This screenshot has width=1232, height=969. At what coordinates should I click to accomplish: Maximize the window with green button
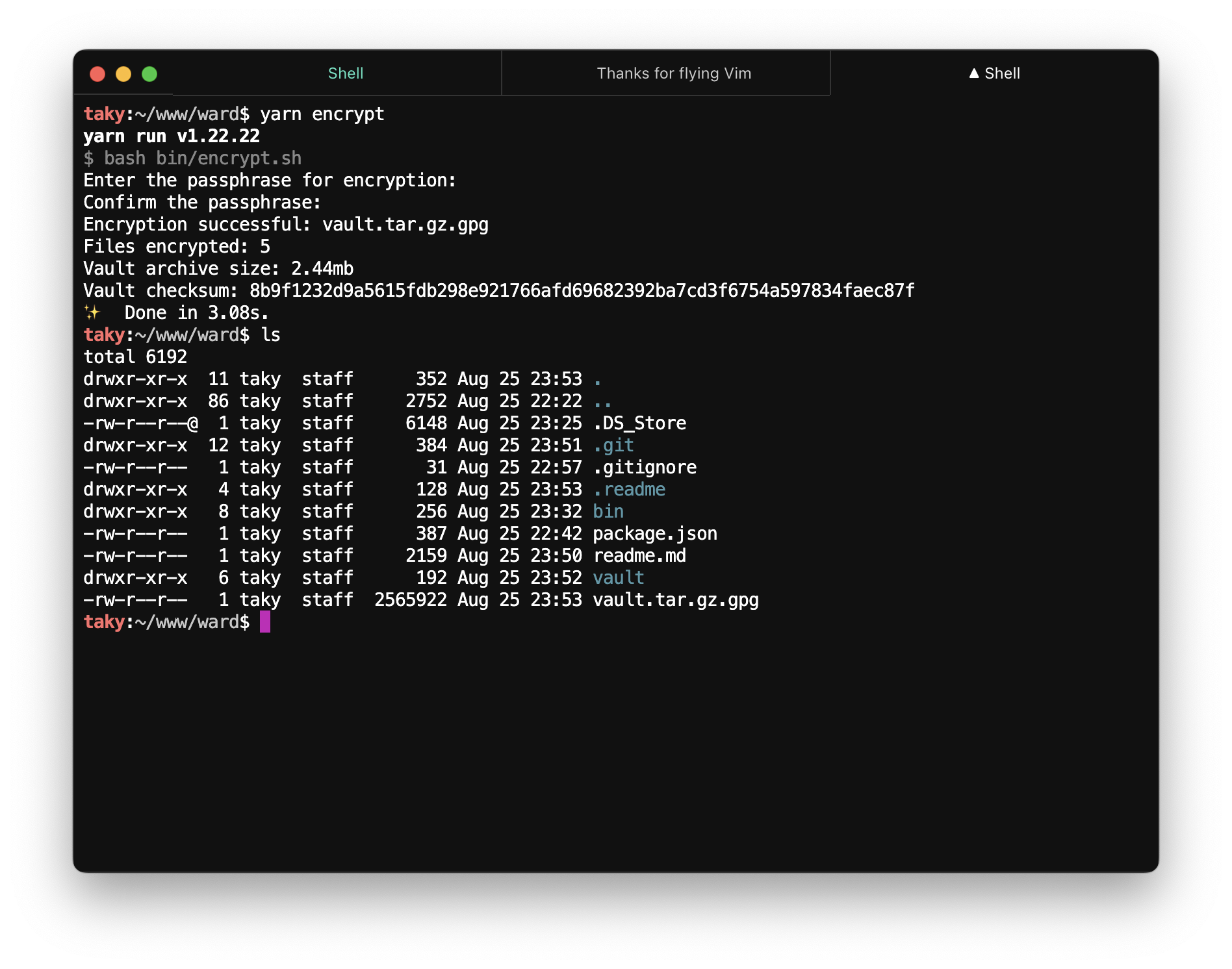(x=149, y=74)
